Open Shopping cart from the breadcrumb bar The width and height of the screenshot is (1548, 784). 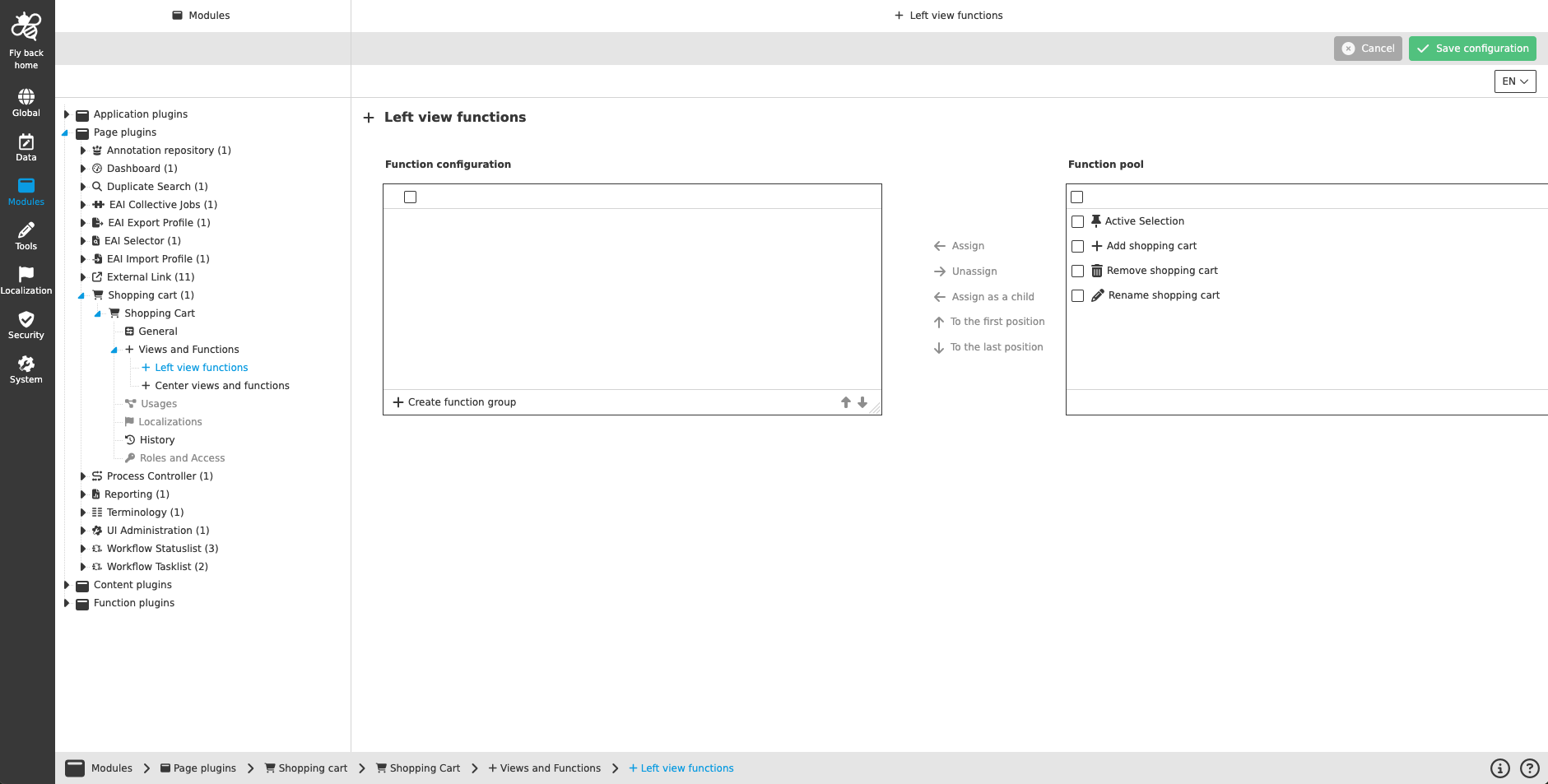pyautogui.click(x=313, y=768)
